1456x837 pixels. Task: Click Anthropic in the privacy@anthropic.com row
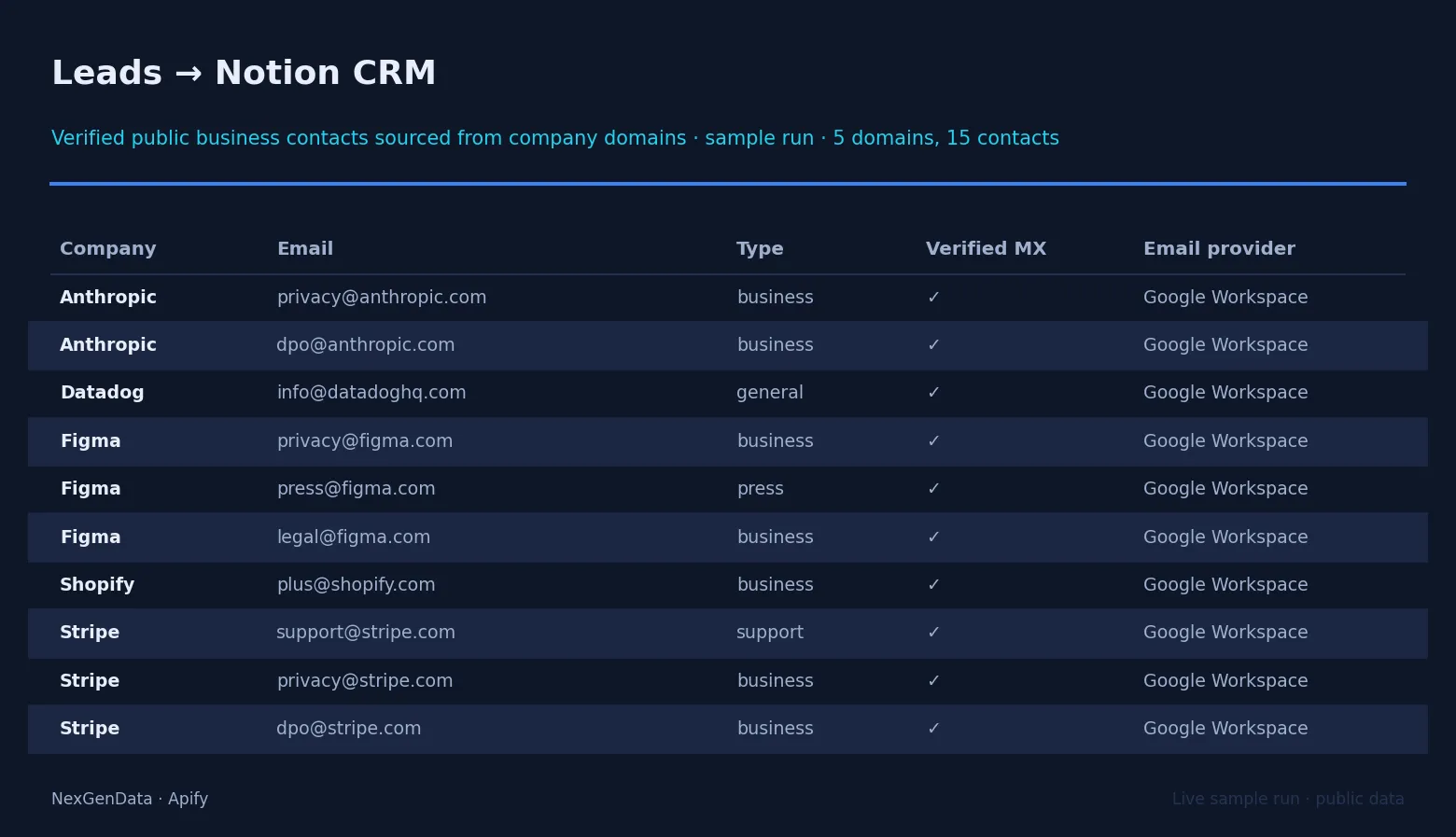click(x=108, y=298)
